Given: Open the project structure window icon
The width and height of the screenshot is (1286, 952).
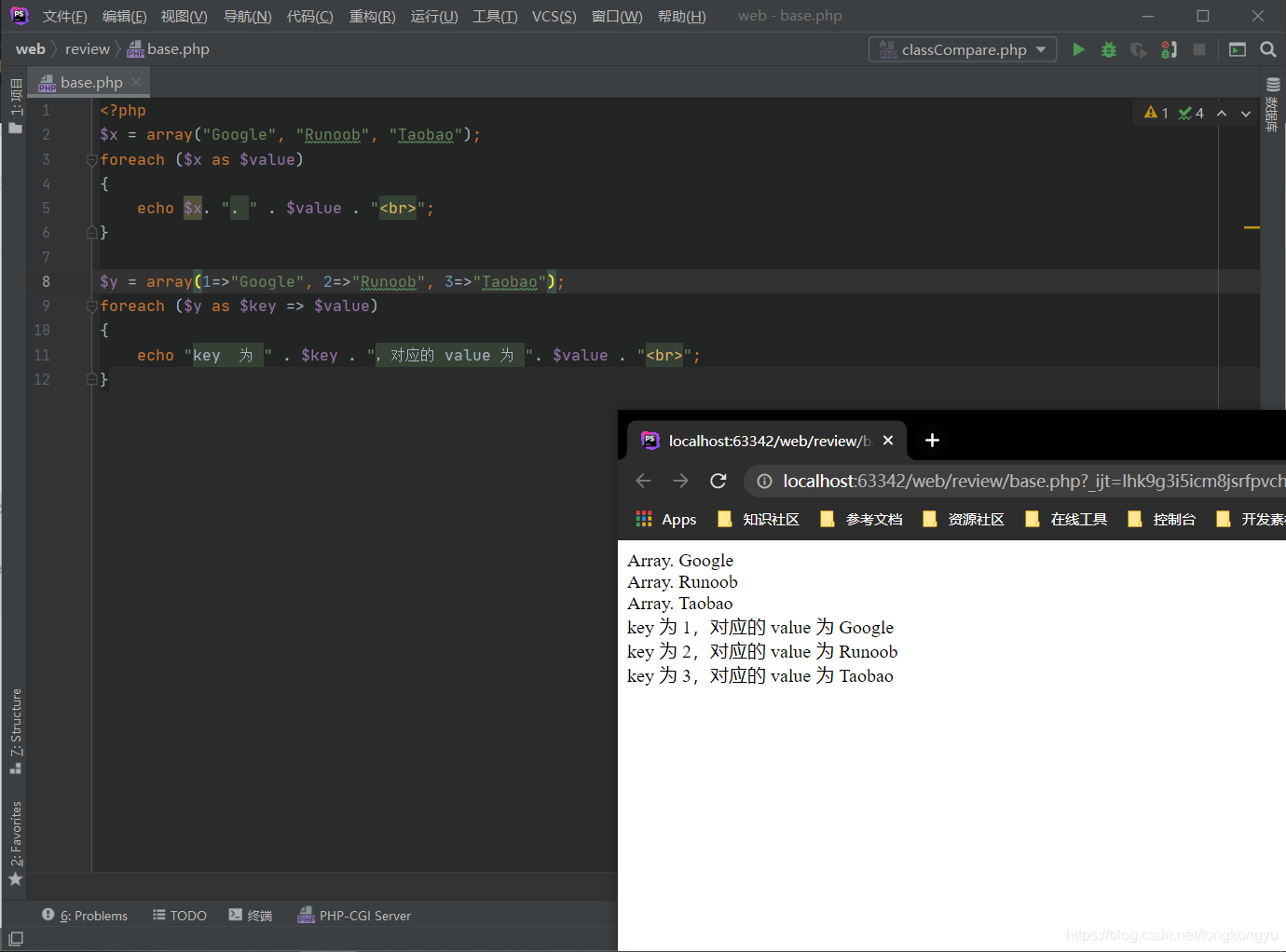Looking at the screenshot, I should [1238, 49].
